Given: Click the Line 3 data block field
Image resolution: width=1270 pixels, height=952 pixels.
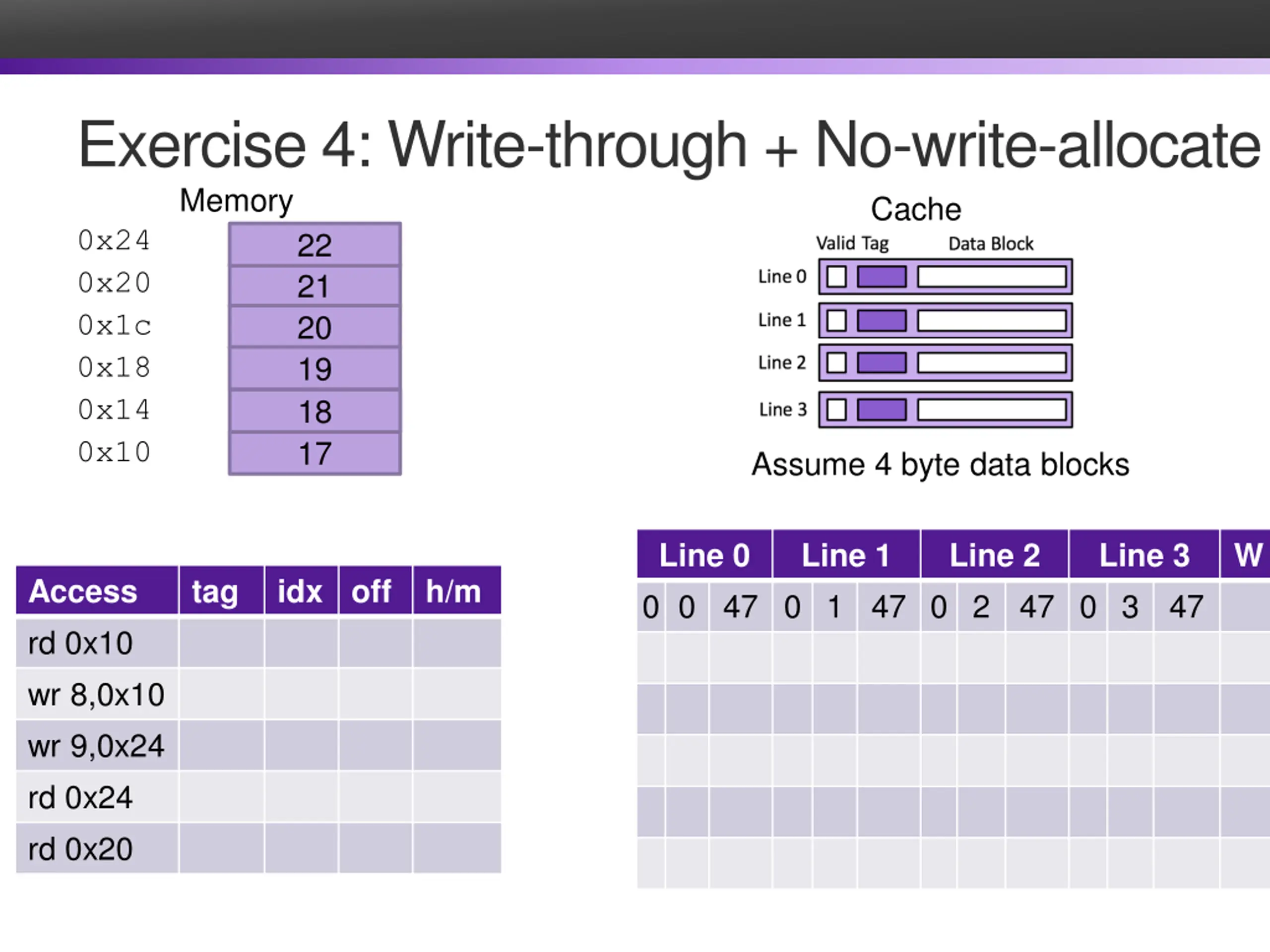Looking at the screenshot, I should pyautogui.click(x=992, y=410).
